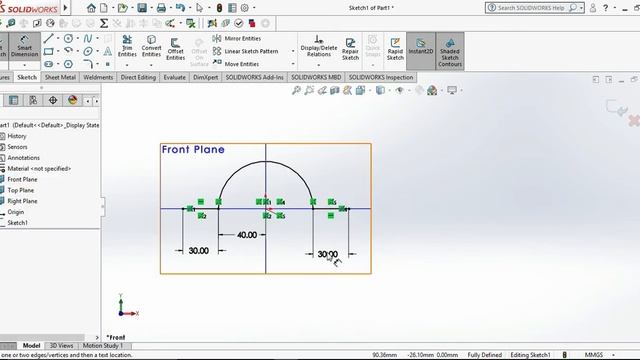640x360 pixels.
Task: Select the Circle sketch tool
Action: click(68, 38)
